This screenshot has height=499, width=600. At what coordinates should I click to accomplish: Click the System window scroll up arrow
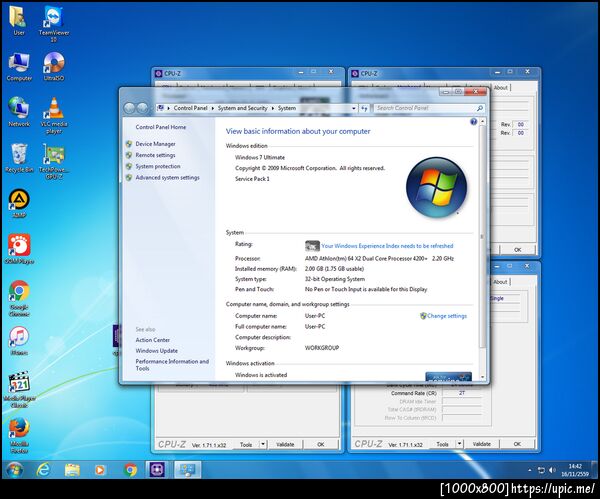point(482,121)
